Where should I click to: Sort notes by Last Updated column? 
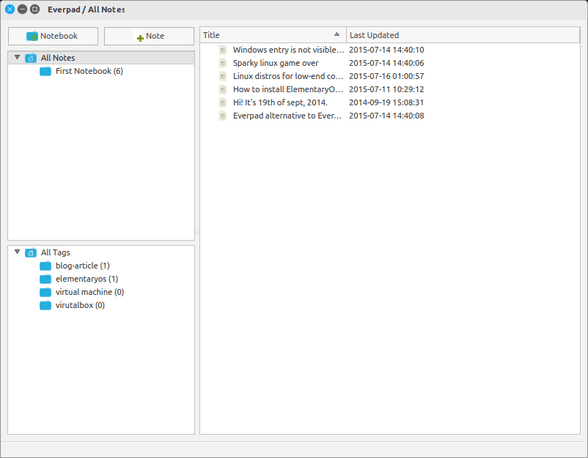click(x=463, y=35)
